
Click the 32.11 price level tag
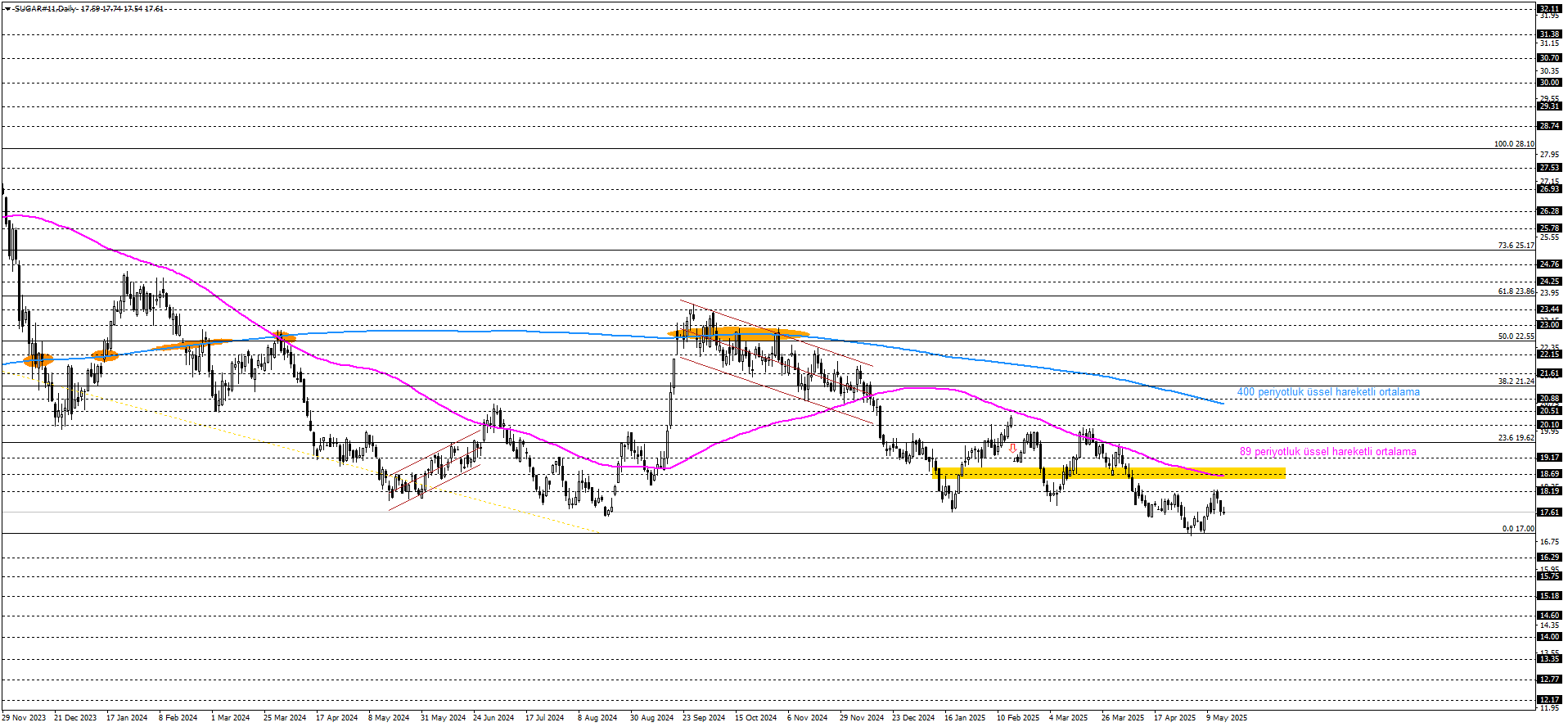1549,9
